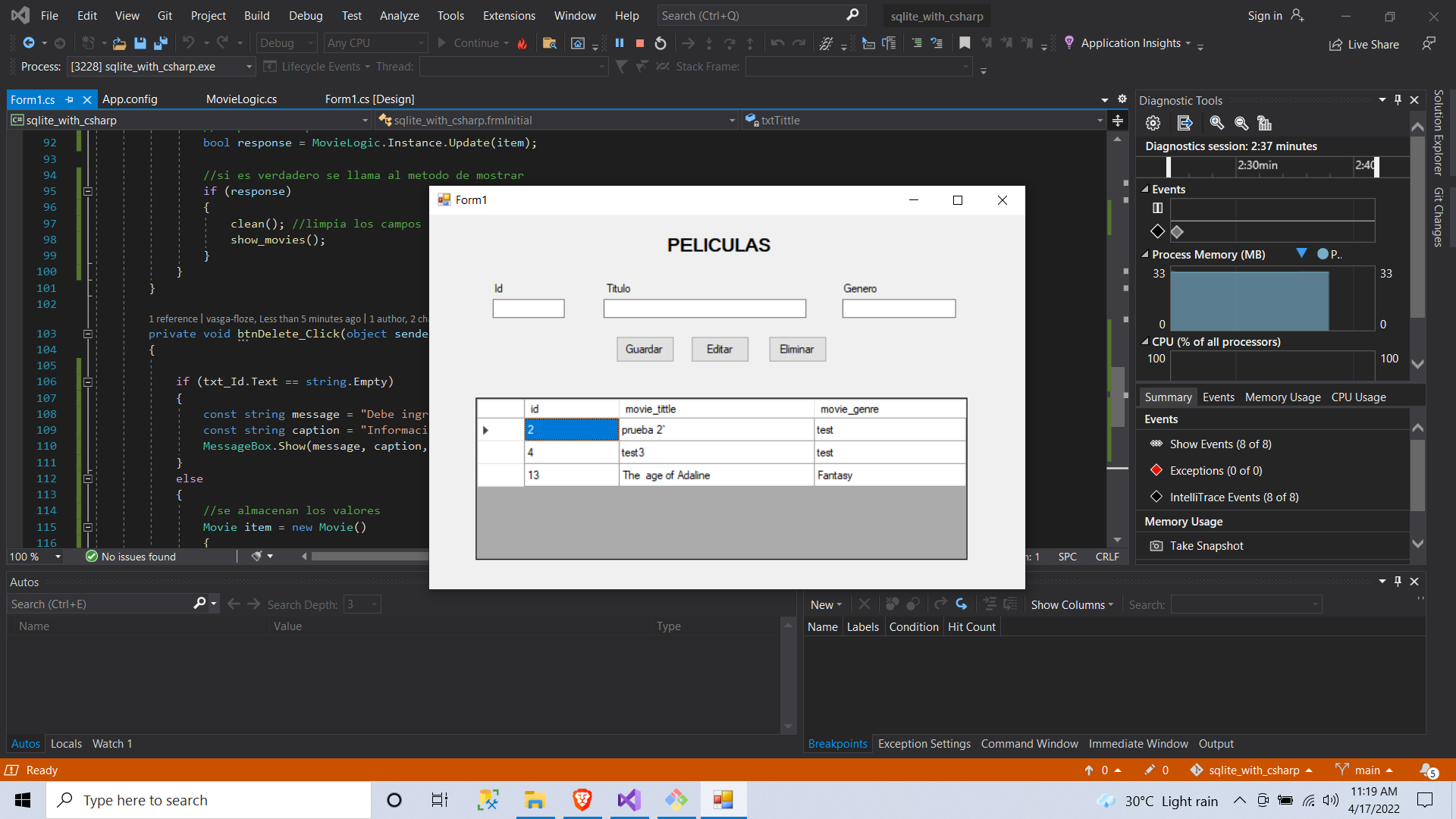Open File Explorer from the Windows taskbar
Viewport: 1456px width, 819px height.
tap(535, 800)
